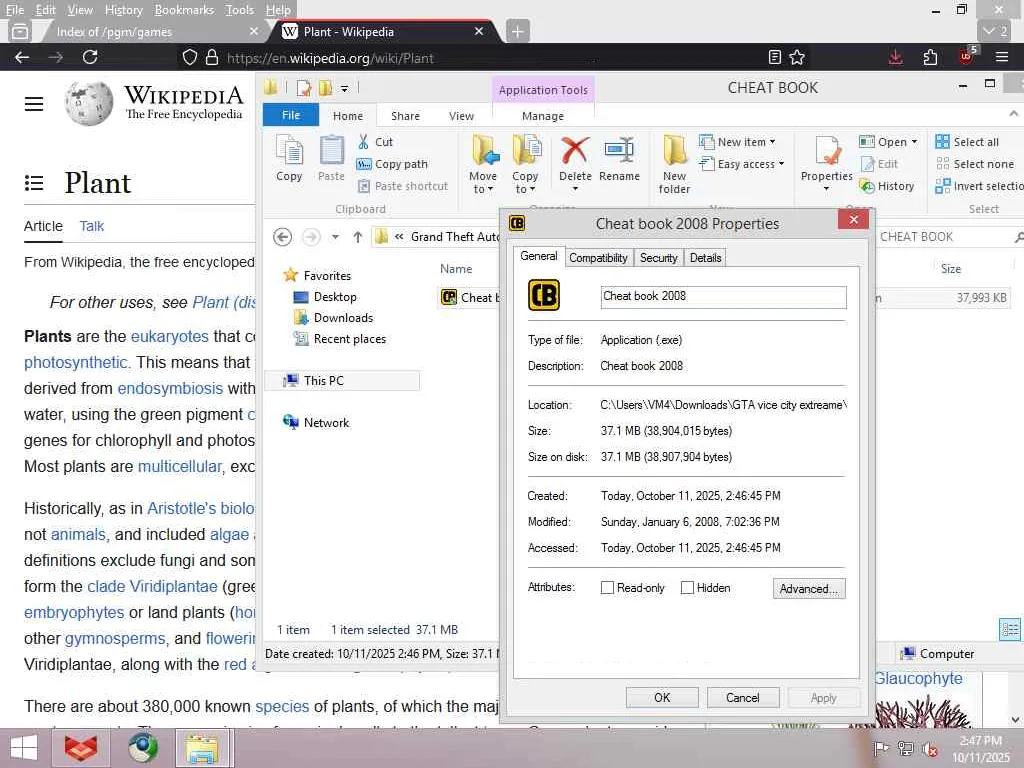Switch to Manage ribbon tab
Image resolution: width=1024 pixels, height=768 pixels.
coord(543,116)
